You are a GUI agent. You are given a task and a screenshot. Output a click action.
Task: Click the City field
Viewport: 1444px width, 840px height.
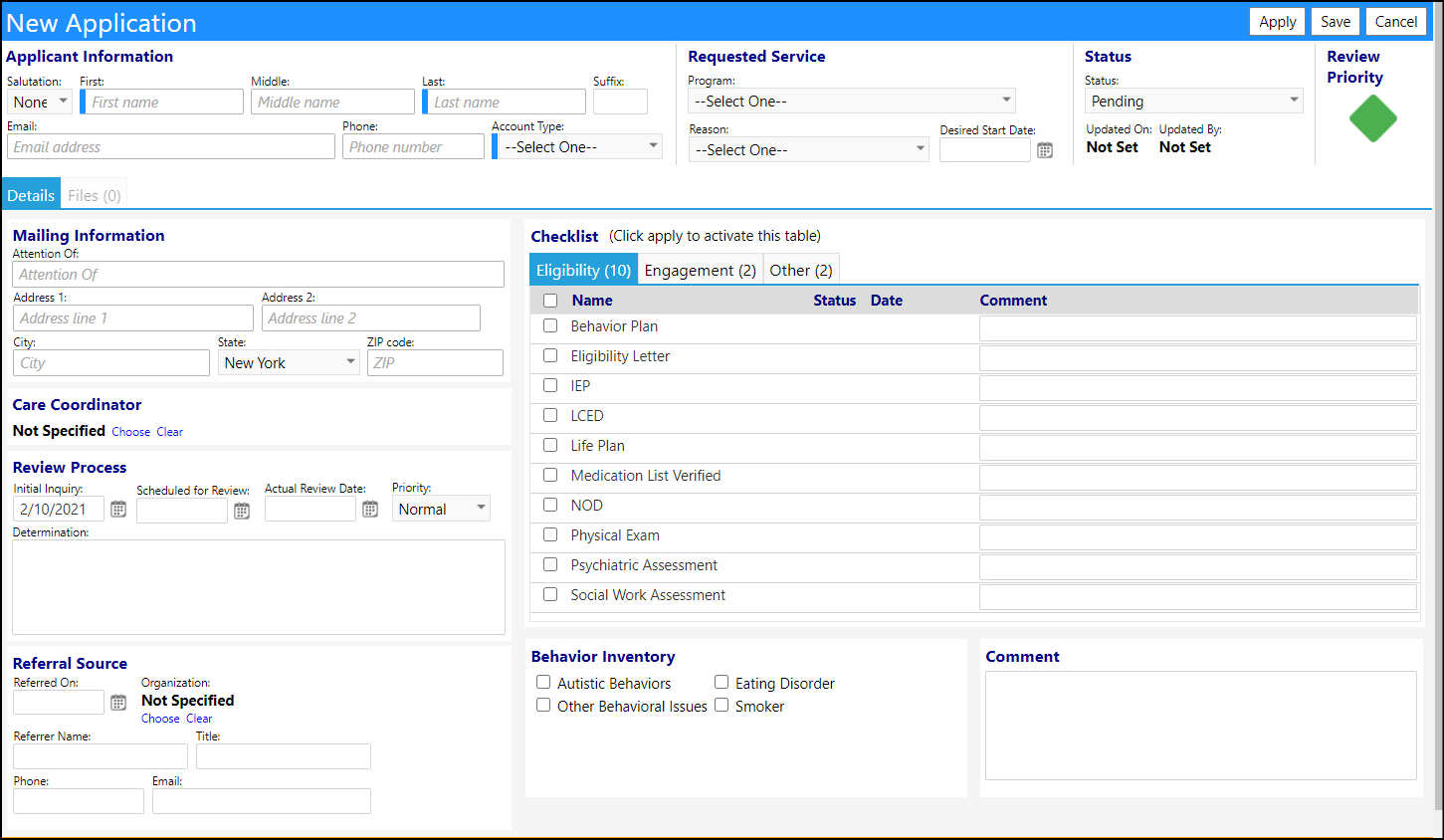tap(111, 362)
